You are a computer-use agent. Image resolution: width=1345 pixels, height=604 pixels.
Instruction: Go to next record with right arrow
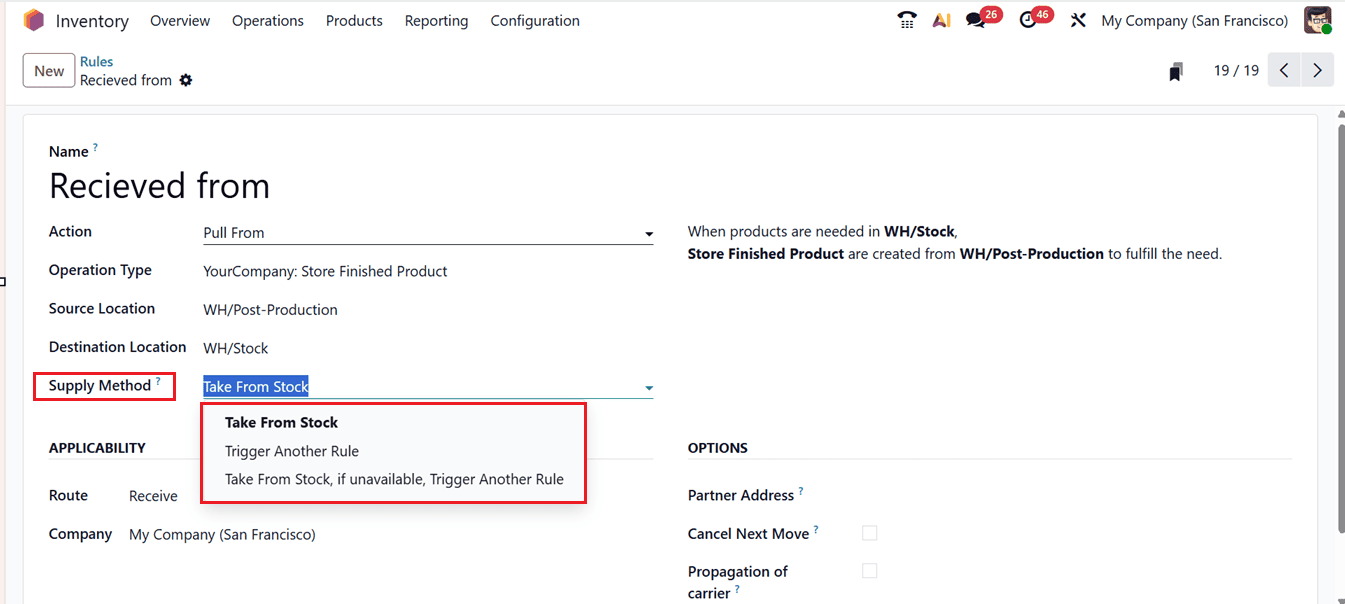tap(1317, 70)
